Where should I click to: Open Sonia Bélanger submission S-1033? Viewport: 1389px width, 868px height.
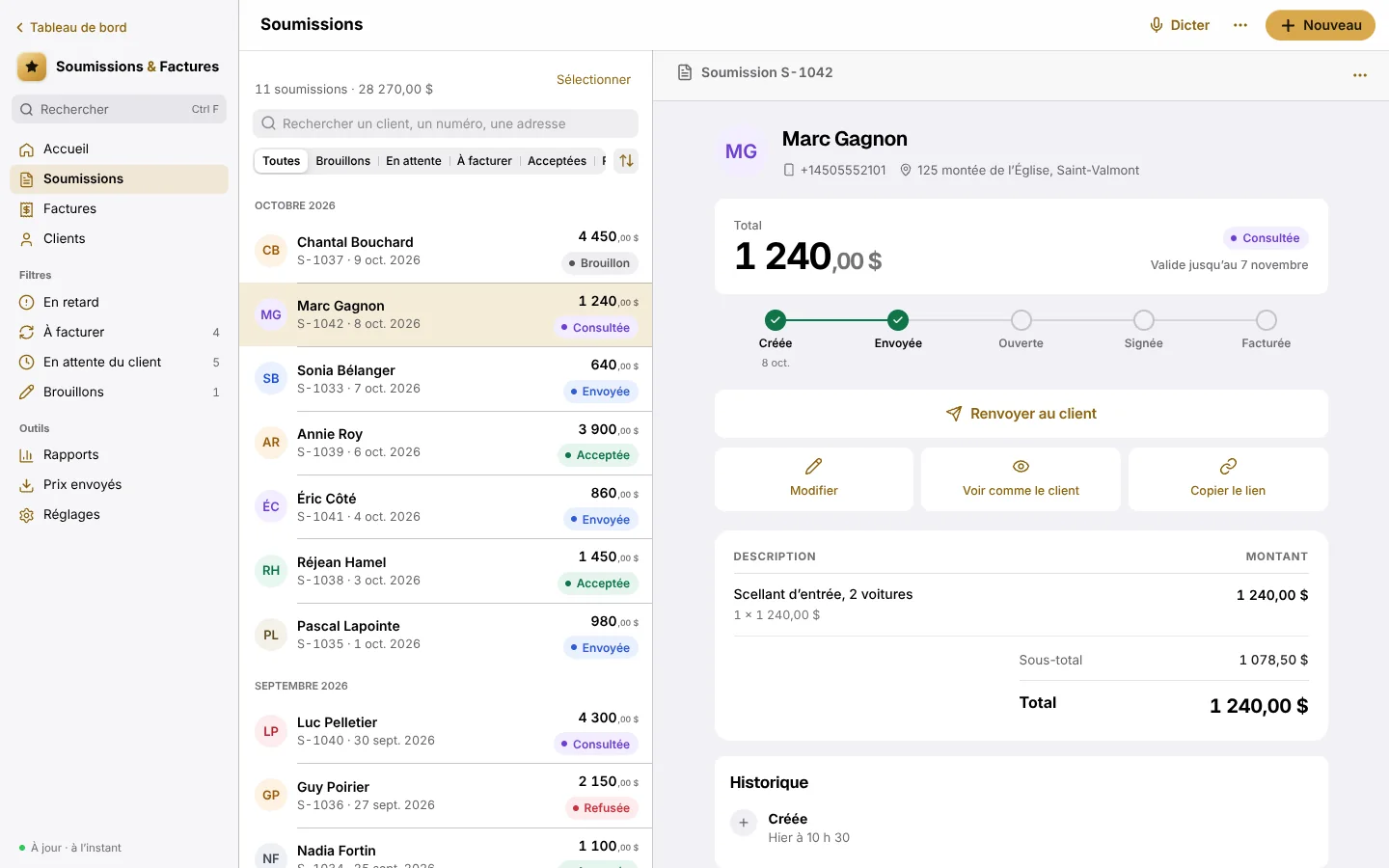[x=446, y=379]
